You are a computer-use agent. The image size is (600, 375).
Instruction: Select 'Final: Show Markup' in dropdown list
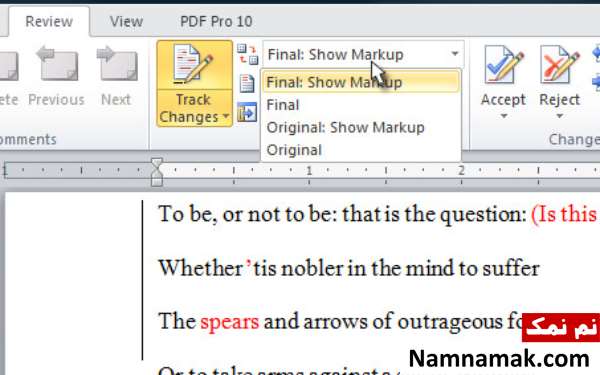pyautogui.click(x=361, y=82)
